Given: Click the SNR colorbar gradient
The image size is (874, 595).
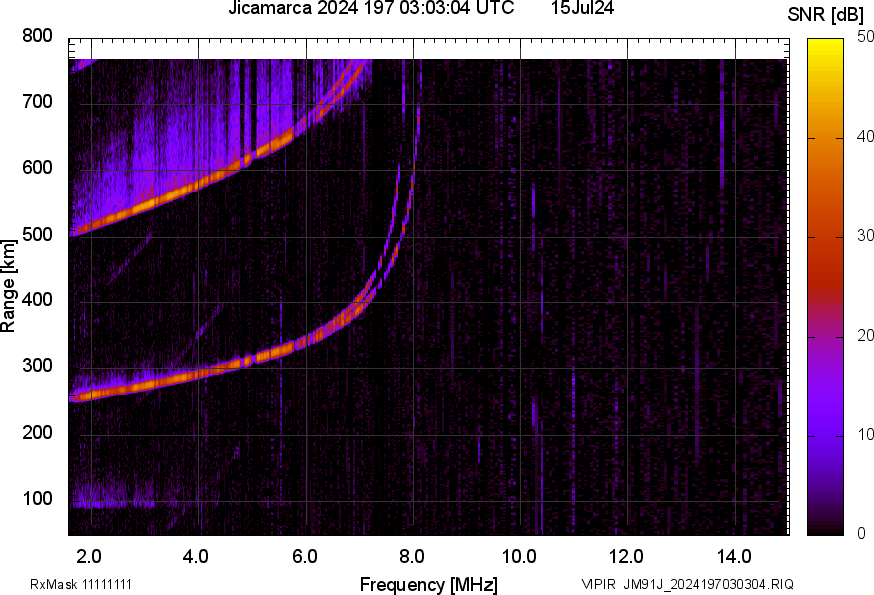Looking at the screenshot, I should click(x=826, y=287).
